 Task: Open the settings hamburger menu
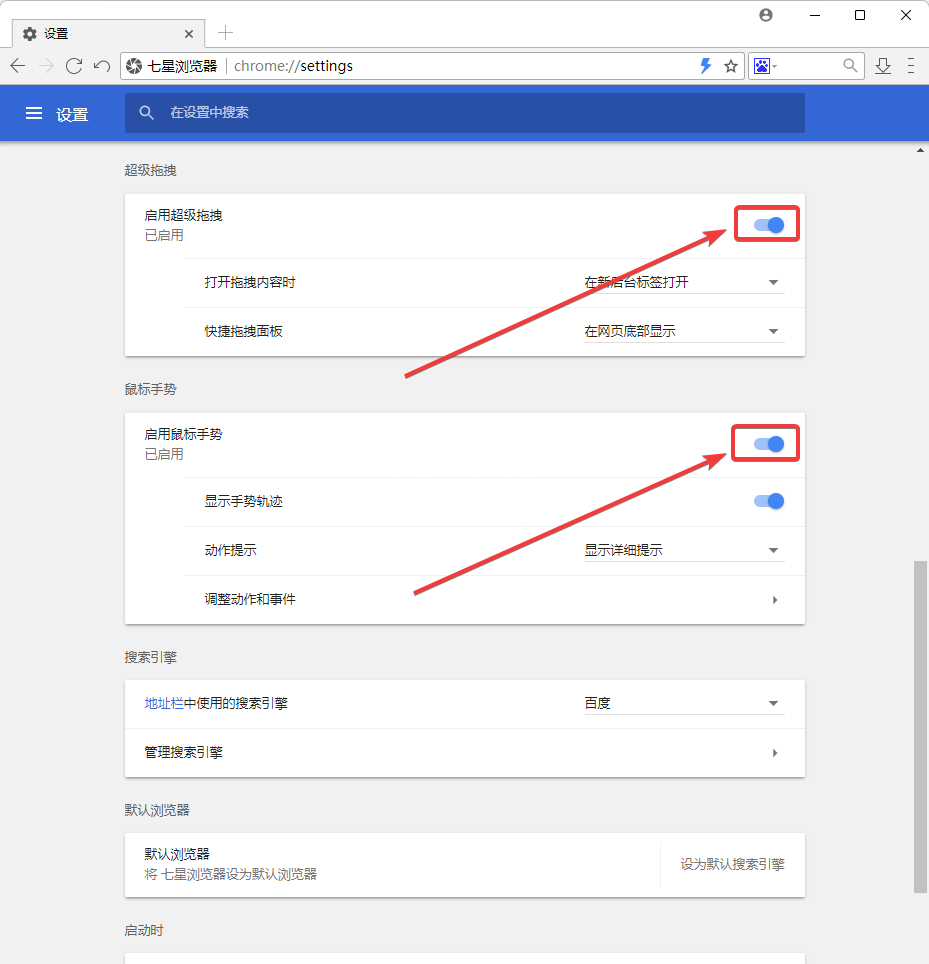tap(34, 113)
